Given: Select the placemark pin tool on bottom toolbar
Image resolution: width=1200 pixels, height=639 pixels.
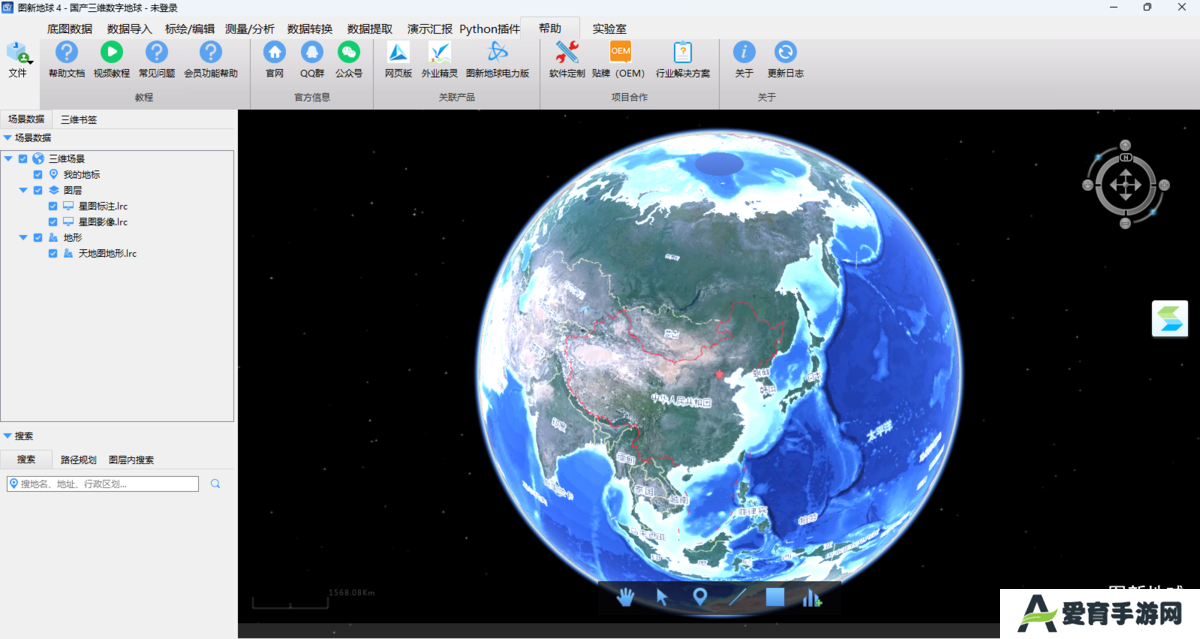Looking at the screenshot, I should tap(700, 598).
